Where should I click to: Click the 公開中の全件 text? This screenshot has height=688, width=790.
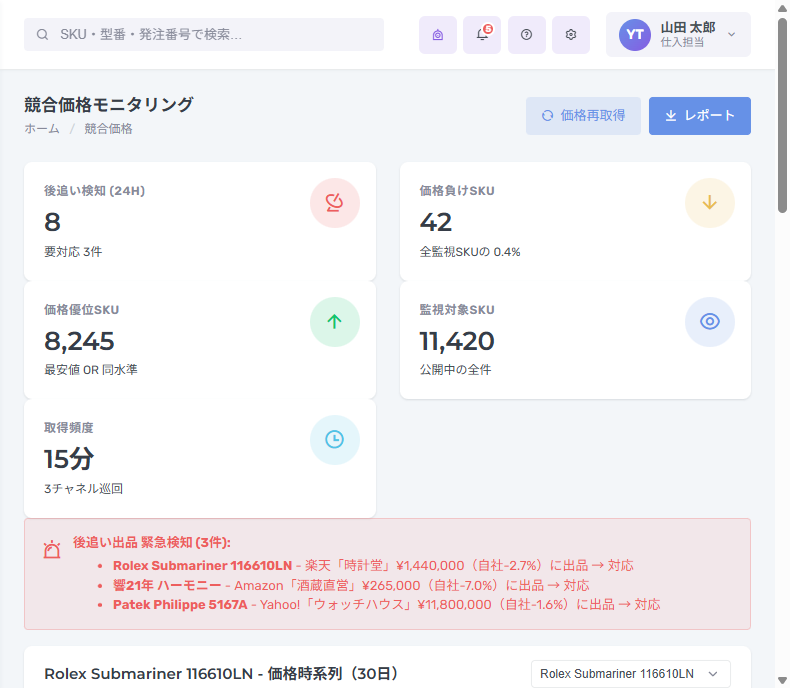[x=455, y=370]
